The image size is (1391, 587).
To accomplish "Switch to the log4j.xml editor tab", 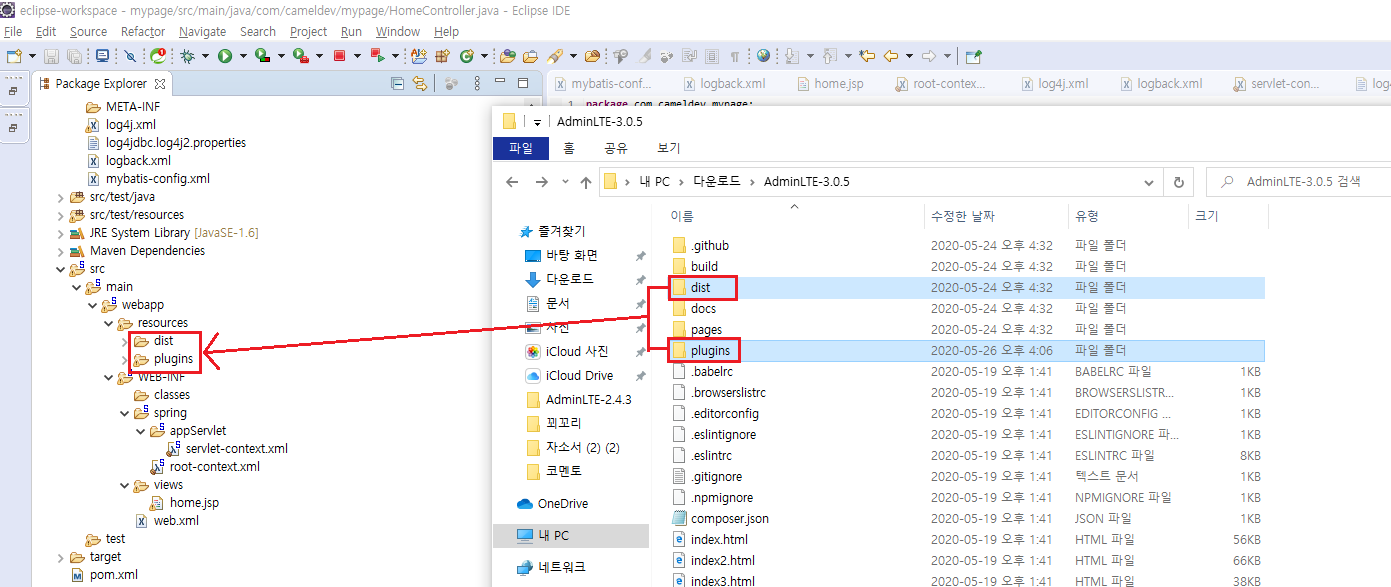I will tap(1053, 84).
